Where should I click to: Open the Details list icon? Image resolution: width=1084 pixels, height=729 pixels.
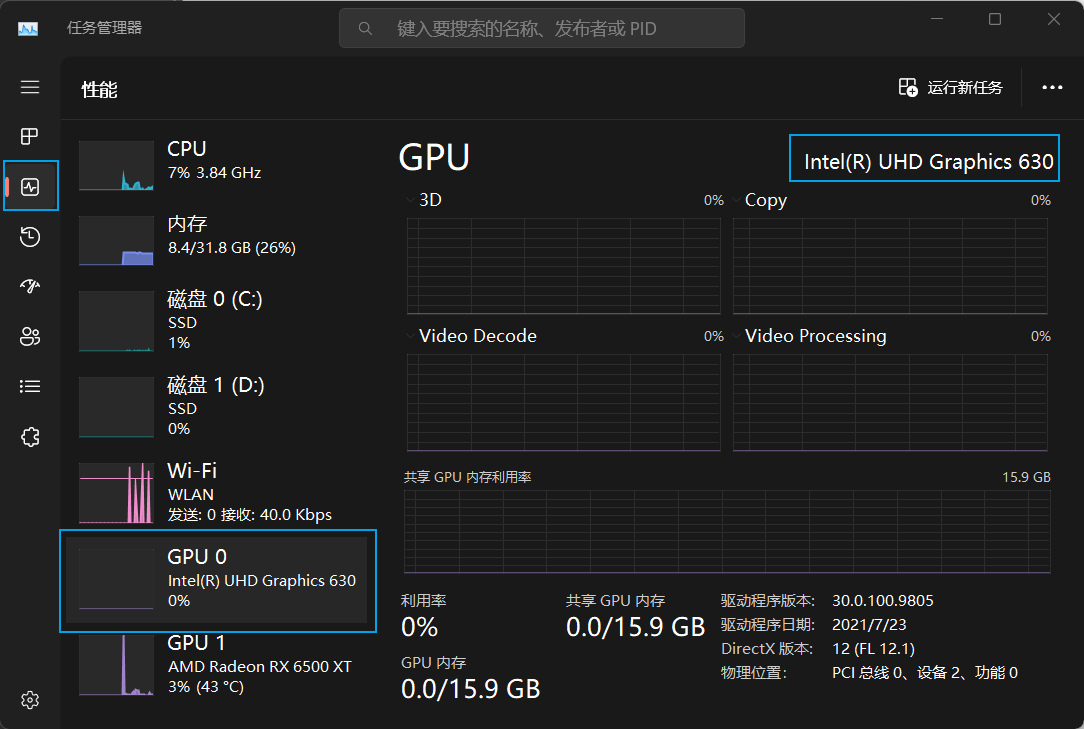(30, 387)
